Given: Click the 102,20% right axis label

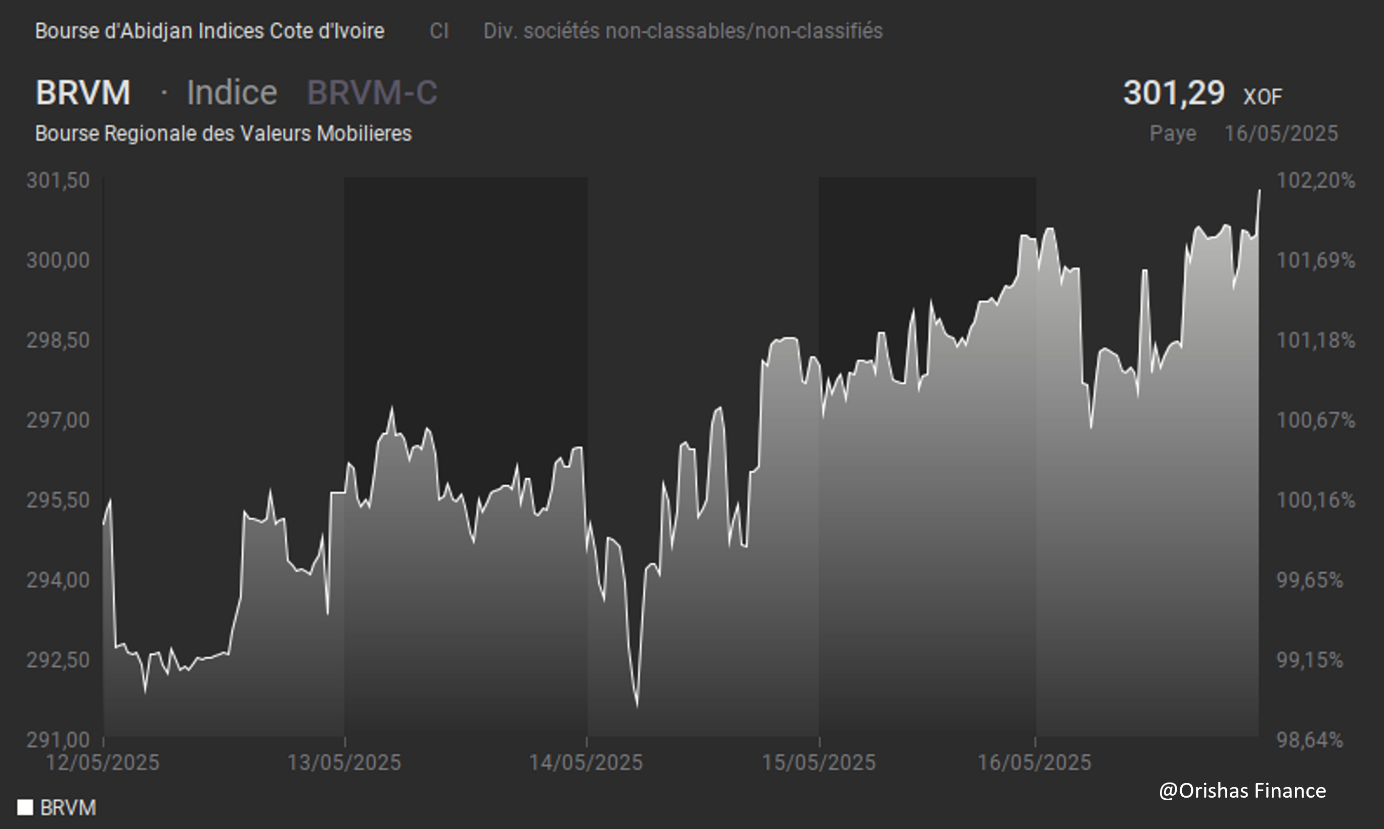Looking at the screenshot, I should [x=1317, y=180].
